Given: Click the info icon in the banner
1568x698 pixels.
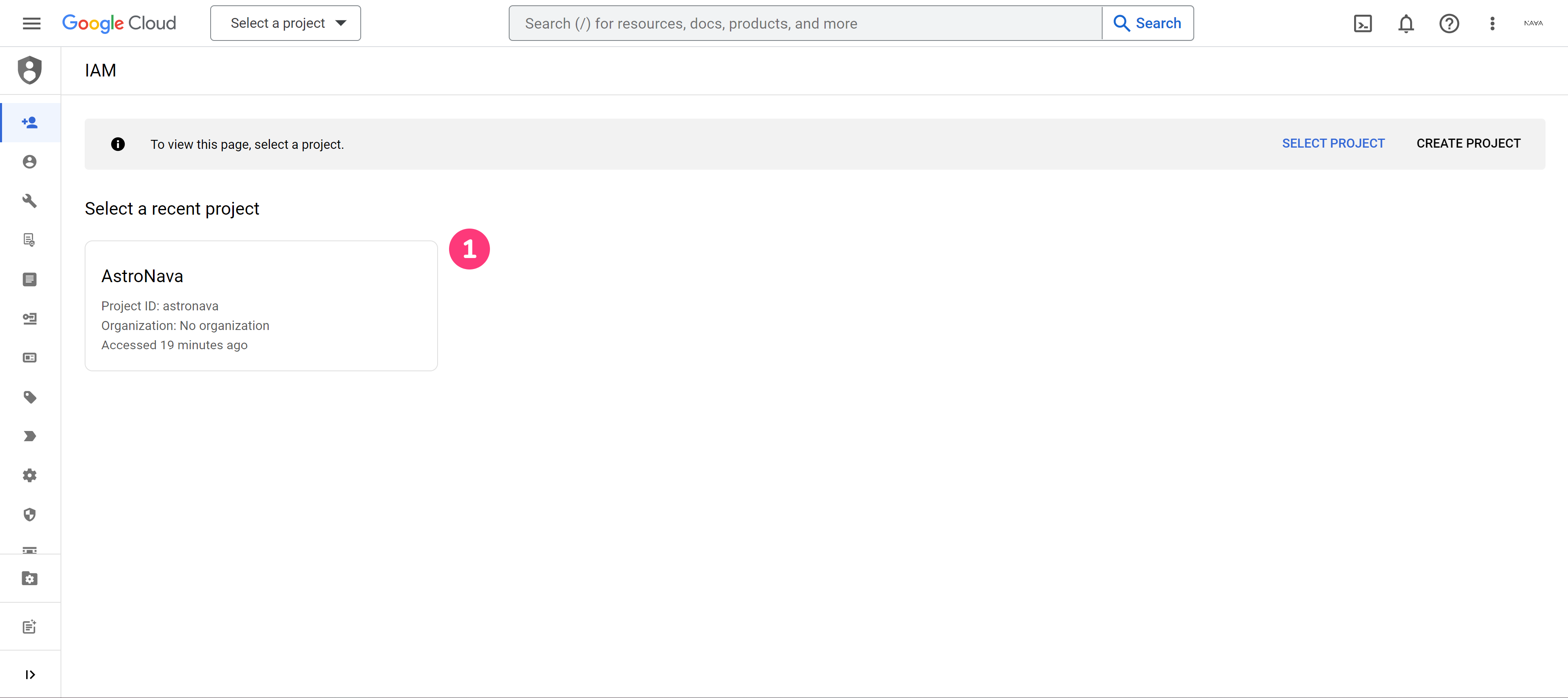Looking at the screenshot, I should [118, 144].
